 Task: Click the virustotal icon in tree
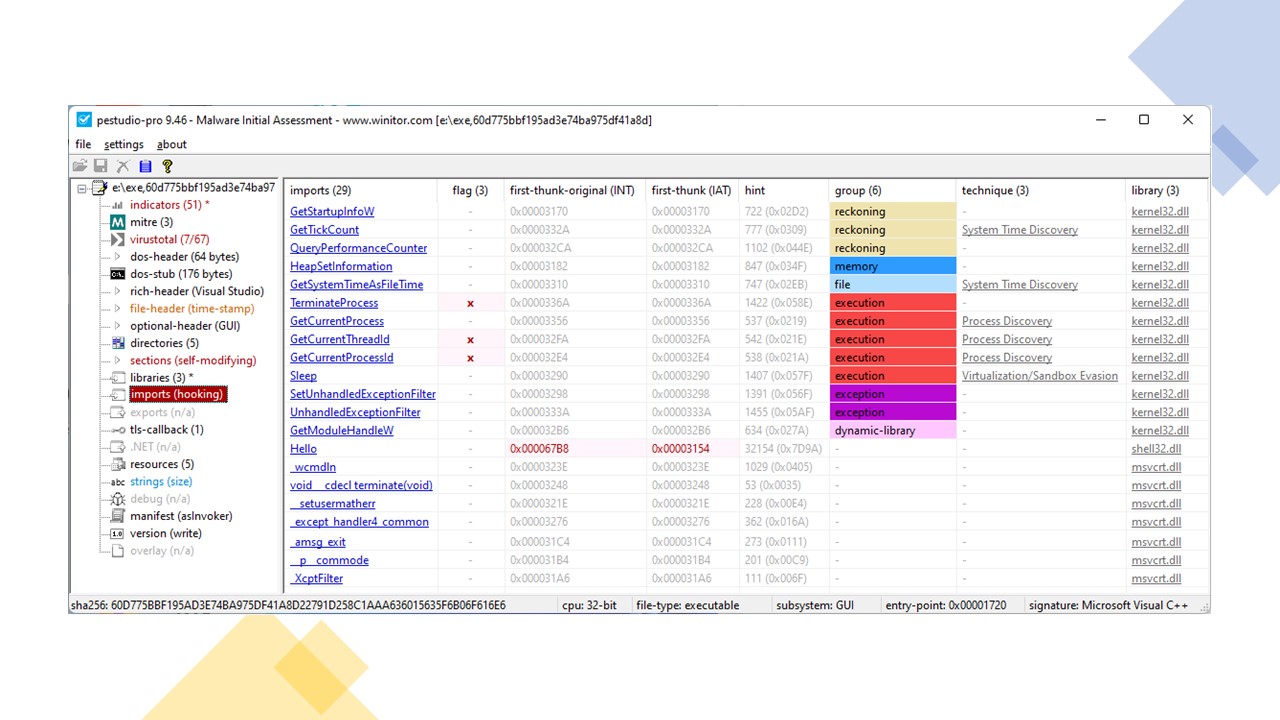(117, 240)
